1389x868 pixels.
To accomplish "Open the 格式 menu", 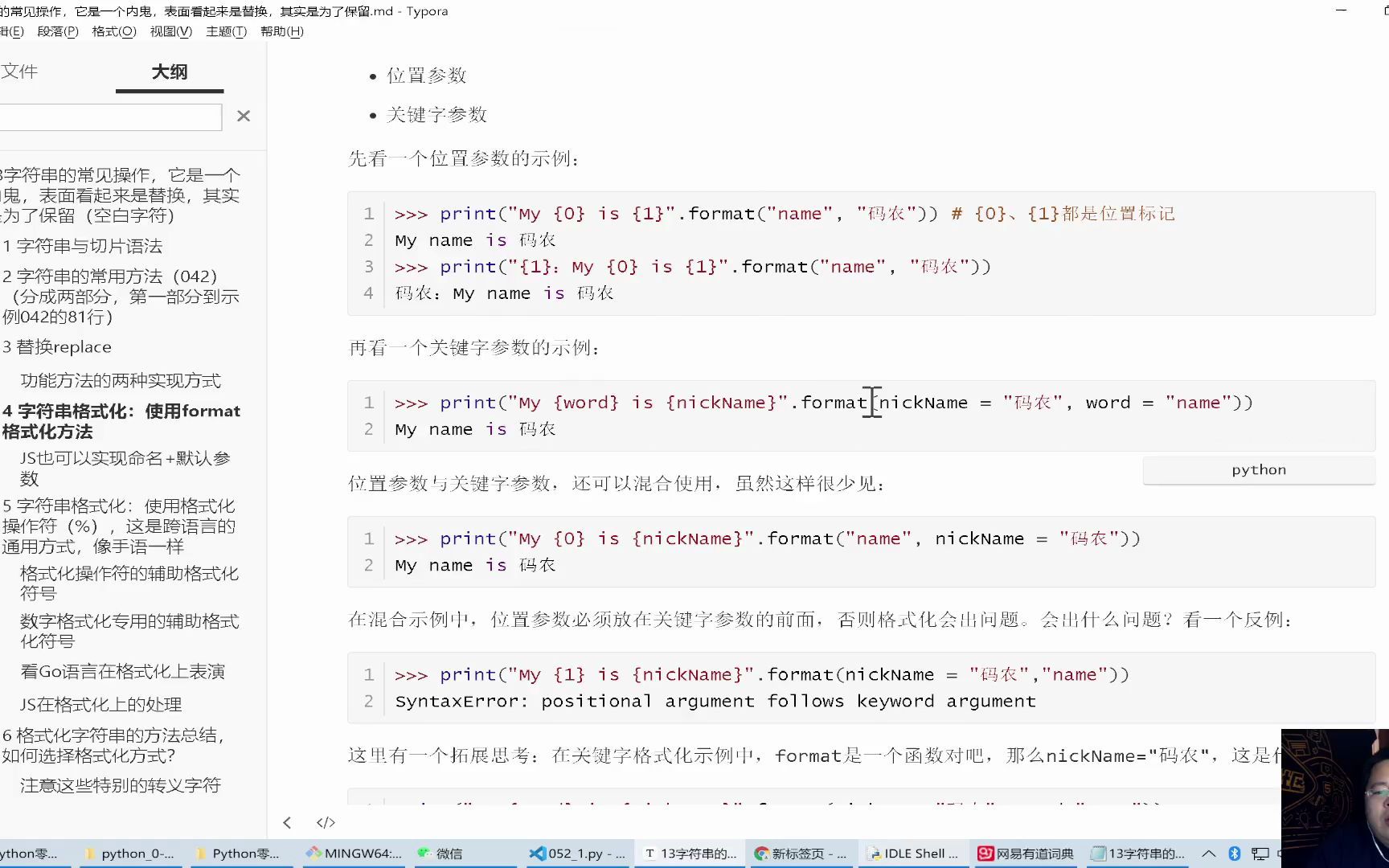I will click(x=113, y=31).
